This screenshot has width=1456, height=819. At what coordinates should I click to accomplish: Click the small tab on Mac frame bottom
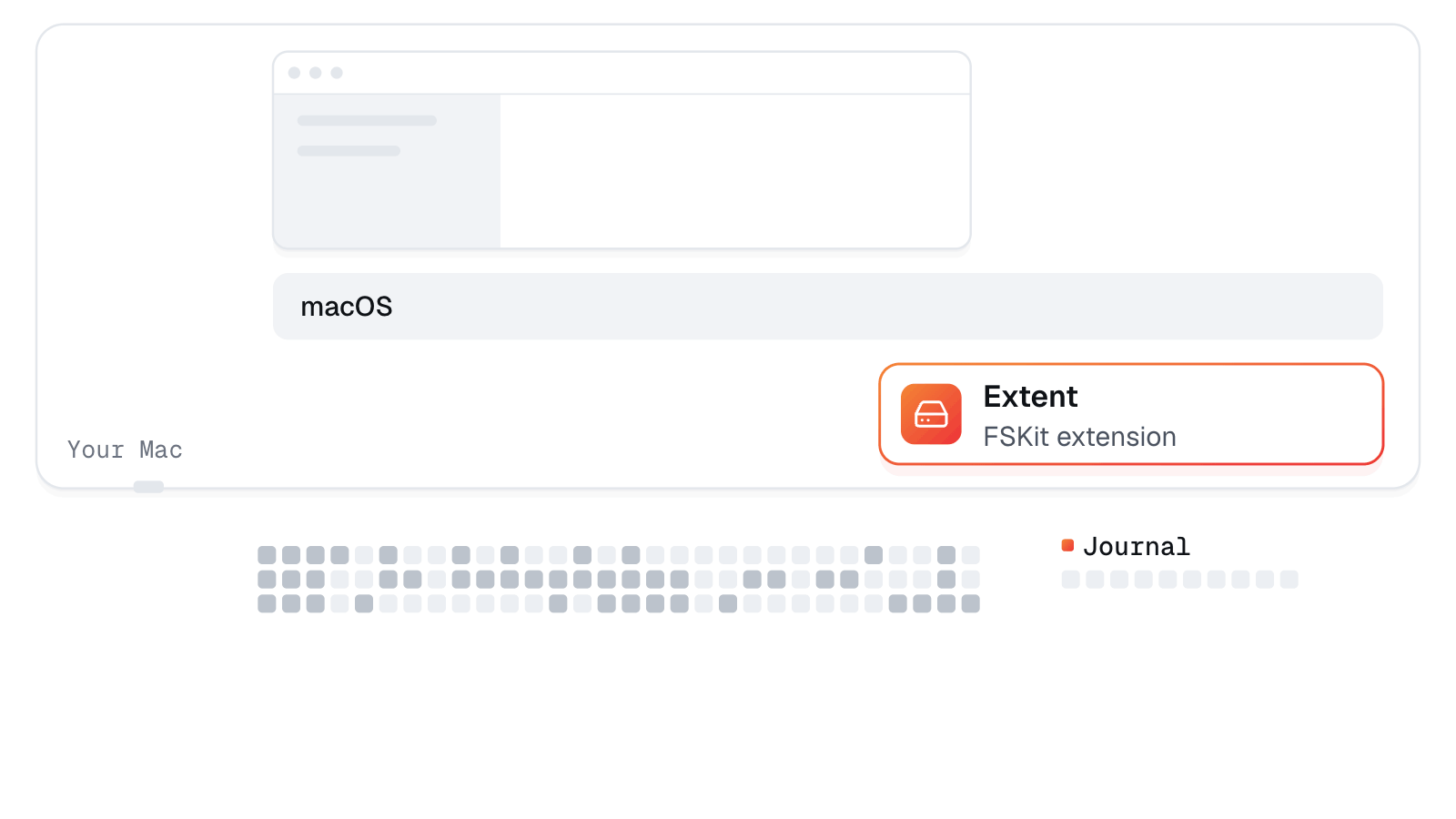(148, 487)
